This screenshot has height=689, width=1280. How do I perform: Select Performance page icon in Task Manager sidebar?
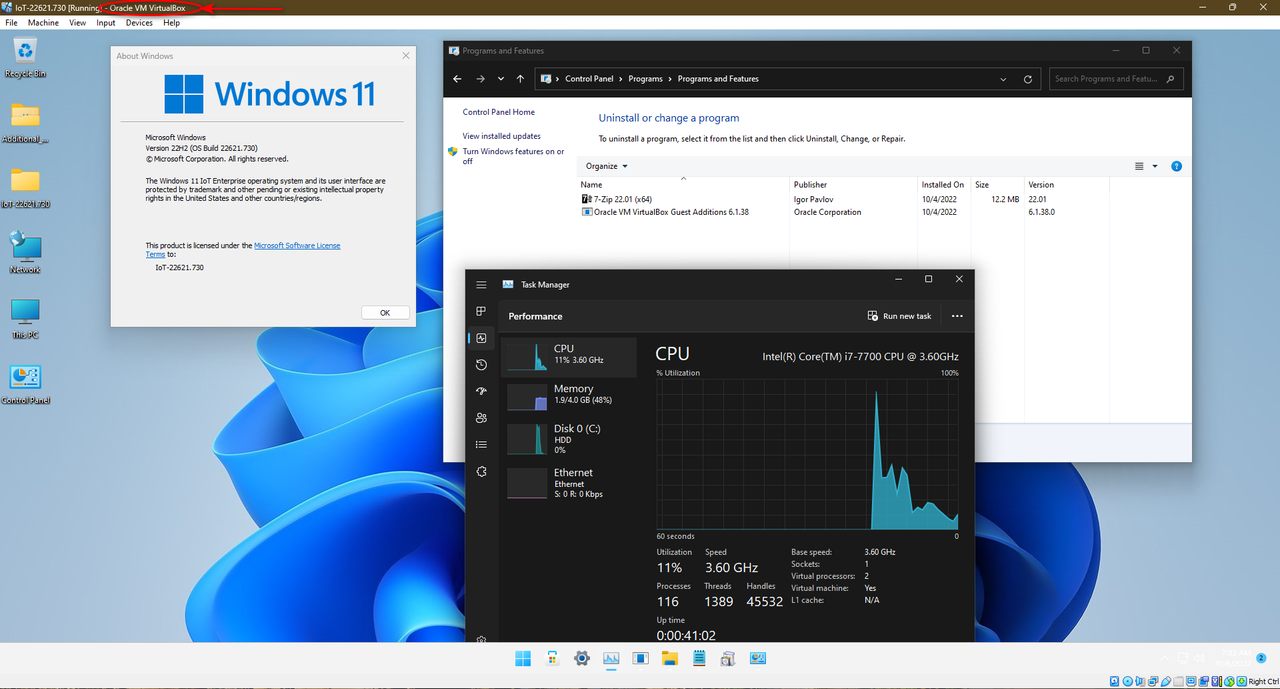481,338
